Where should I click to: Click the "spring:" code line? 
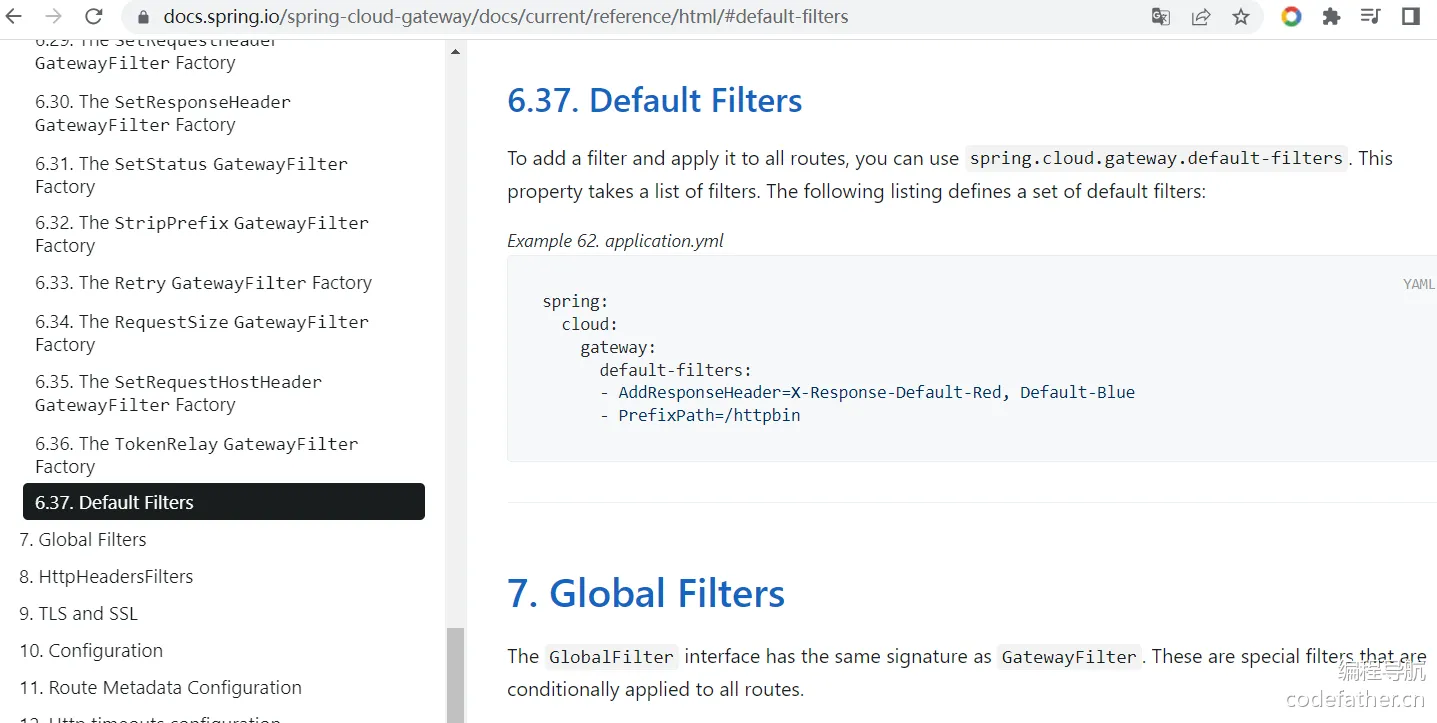pos(575,301)
